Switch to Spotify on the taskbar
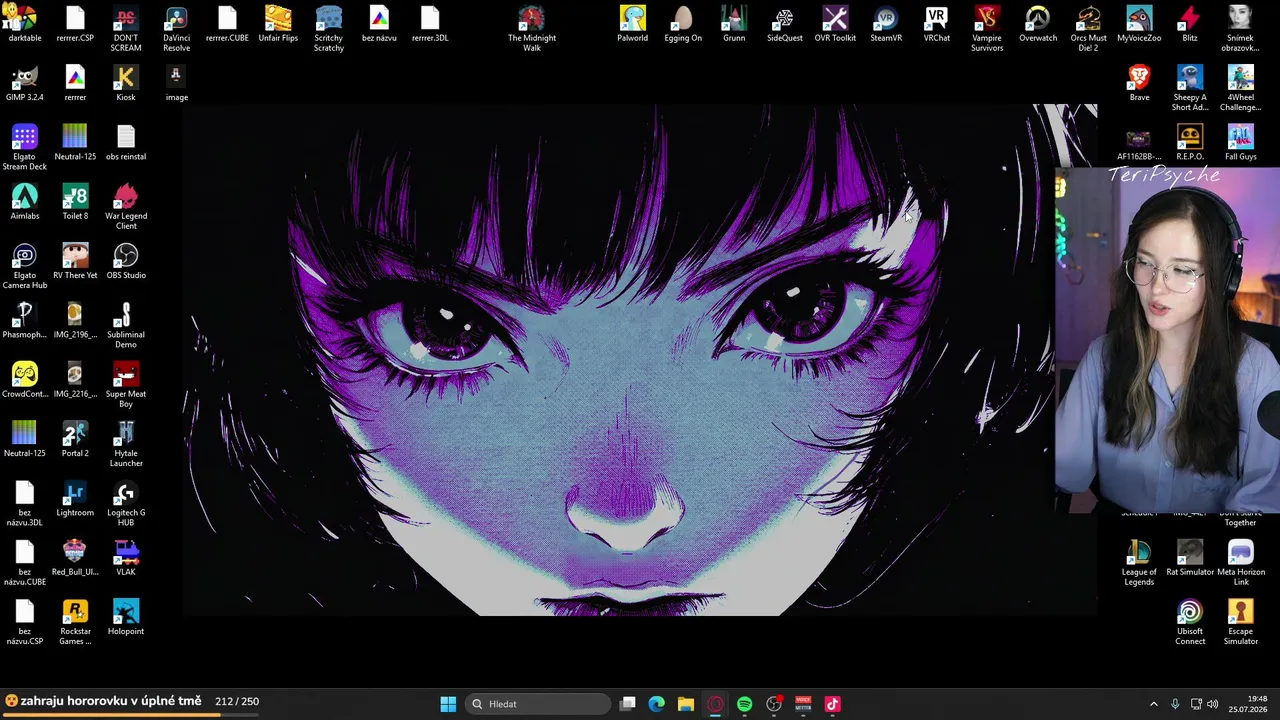This screenshot has width=1280, height=720. click(744, 704)
